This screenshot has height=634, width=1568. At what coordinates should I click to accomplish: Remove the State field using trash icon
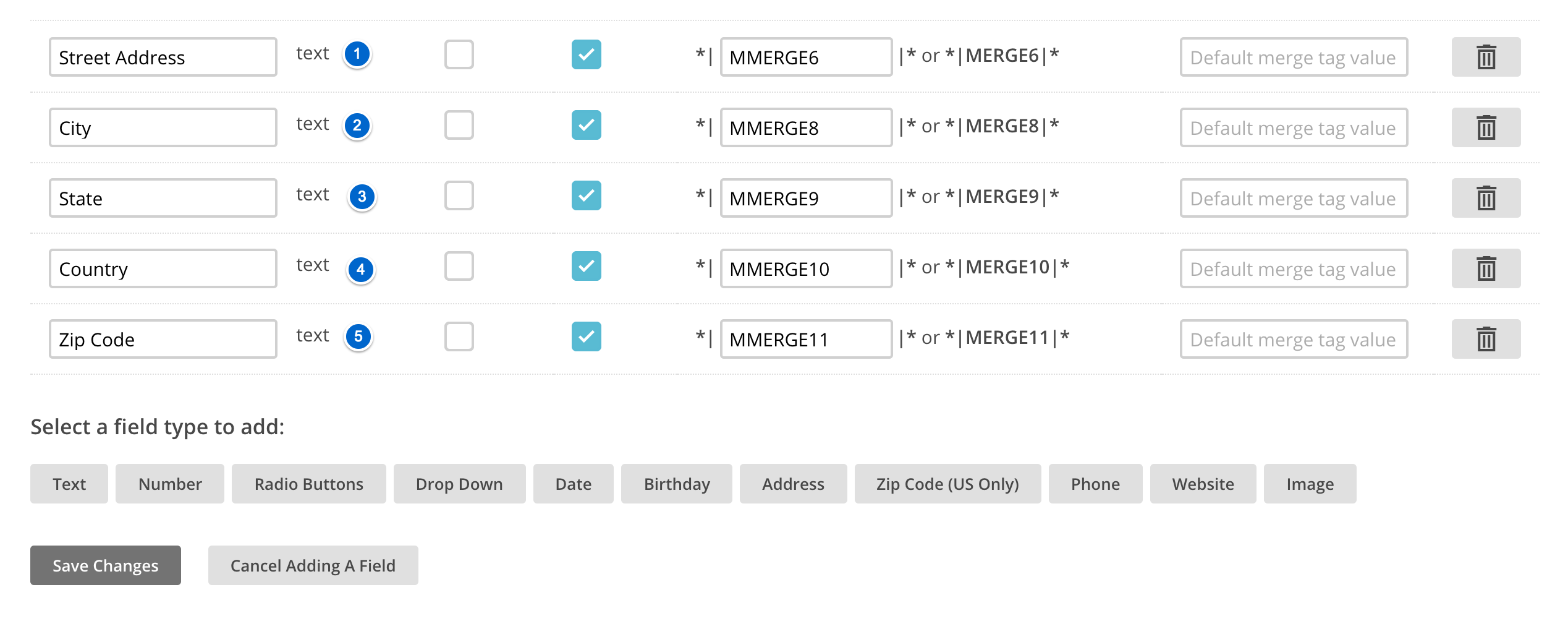tap(1486, 198)
